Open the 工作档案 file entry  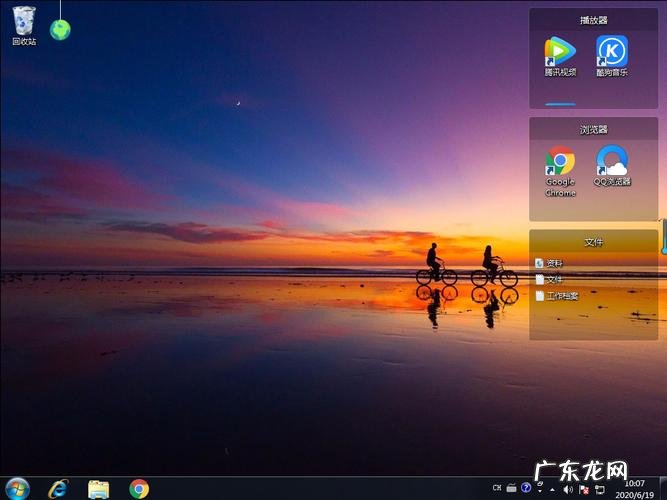click(x=557, y=296)
